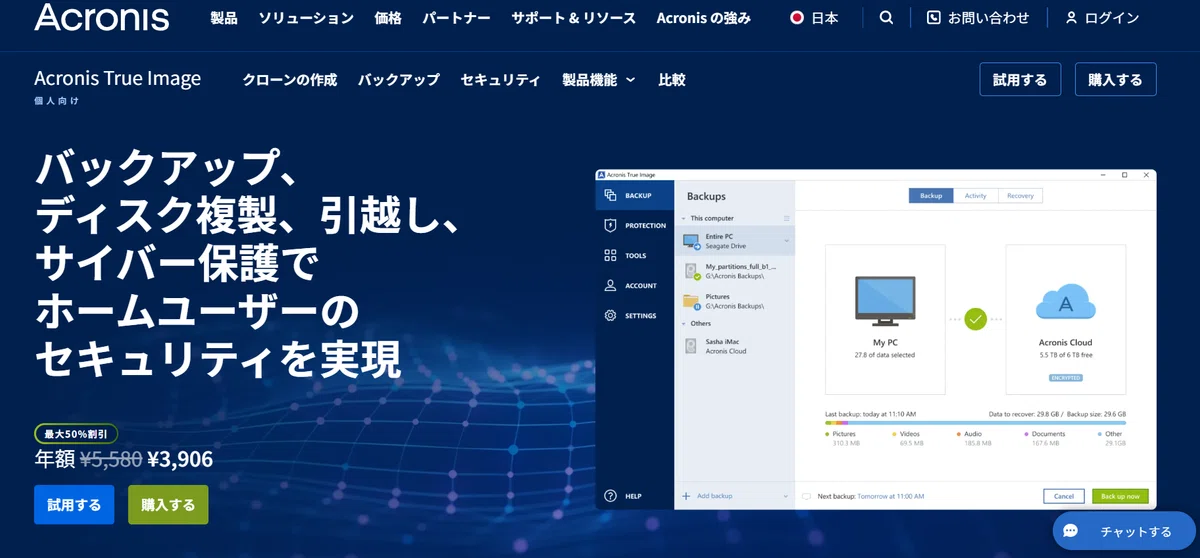Click outlined 試用する button in product bar

(x=1020, y=80)
